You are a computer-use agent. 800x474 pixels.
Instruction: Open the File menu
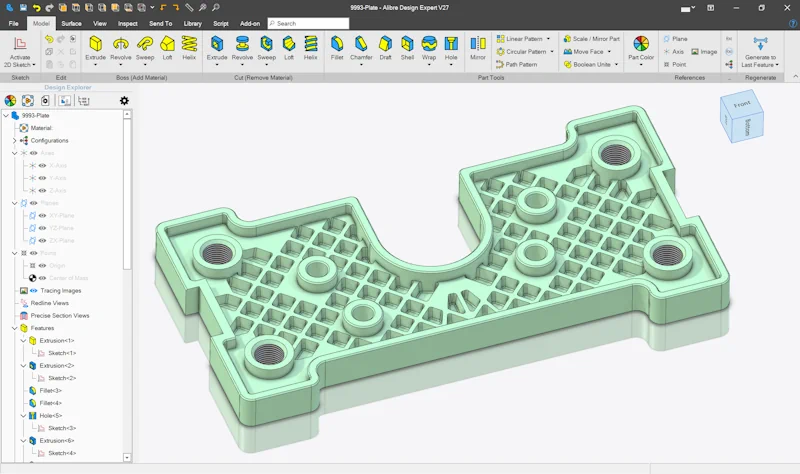(14, 23)
